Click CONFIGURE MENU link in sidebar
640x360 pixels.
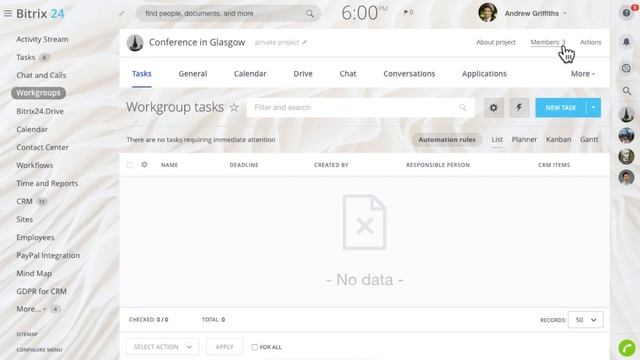point(39,350)
